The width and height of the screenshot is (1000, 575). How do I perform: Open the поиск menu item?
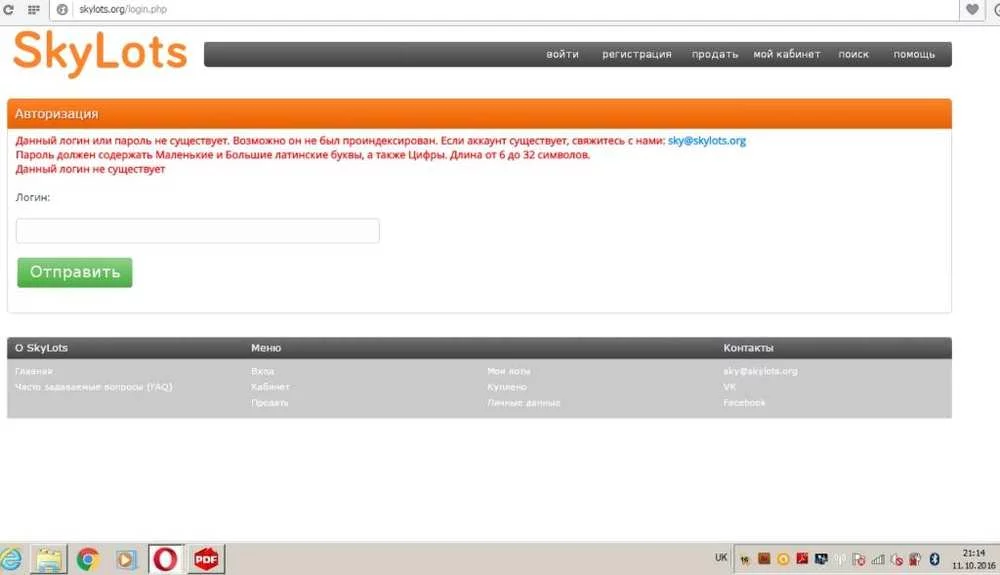[x=853, y=54]
